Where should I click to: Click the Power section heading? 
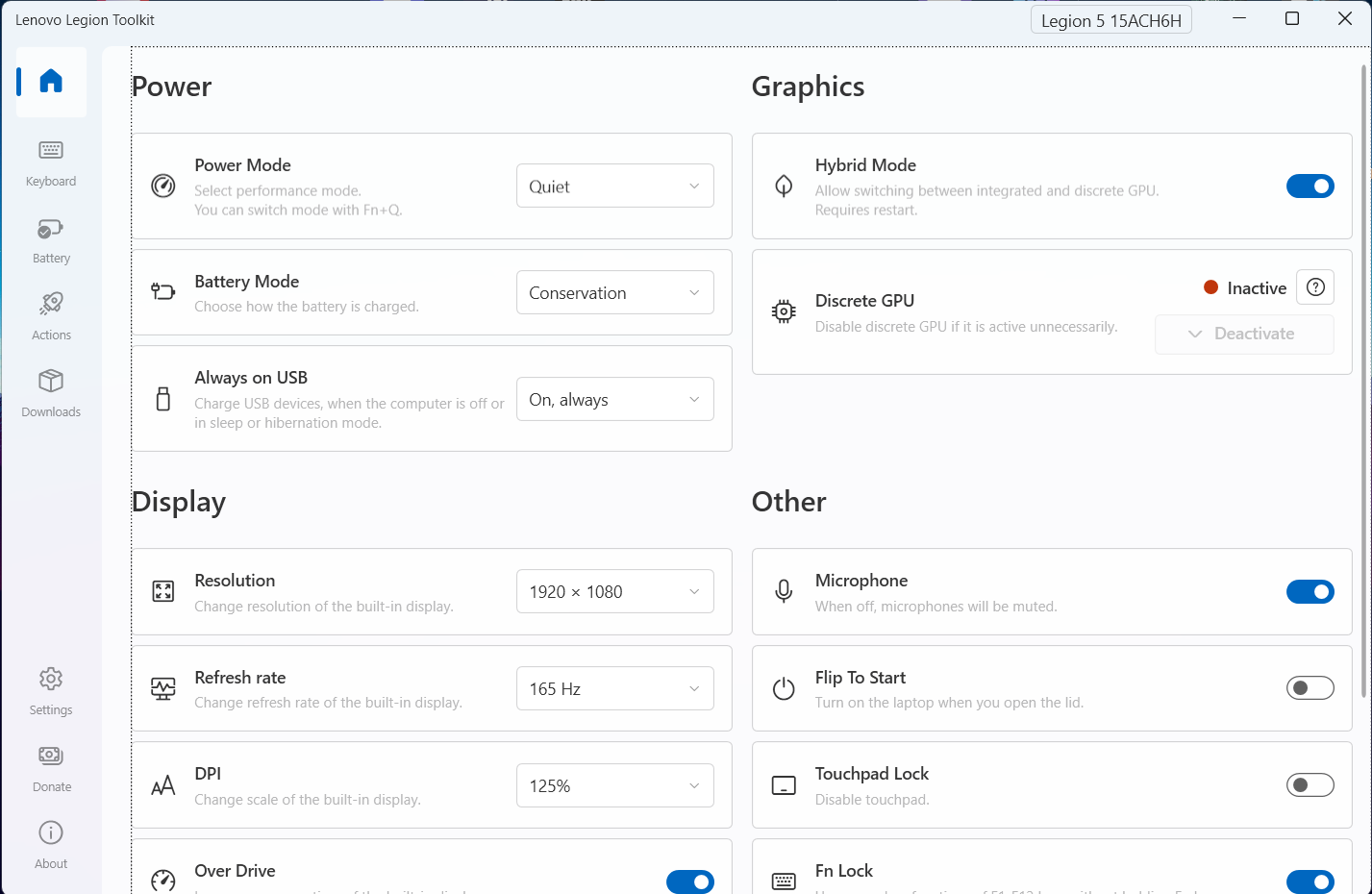coord(172,87)
